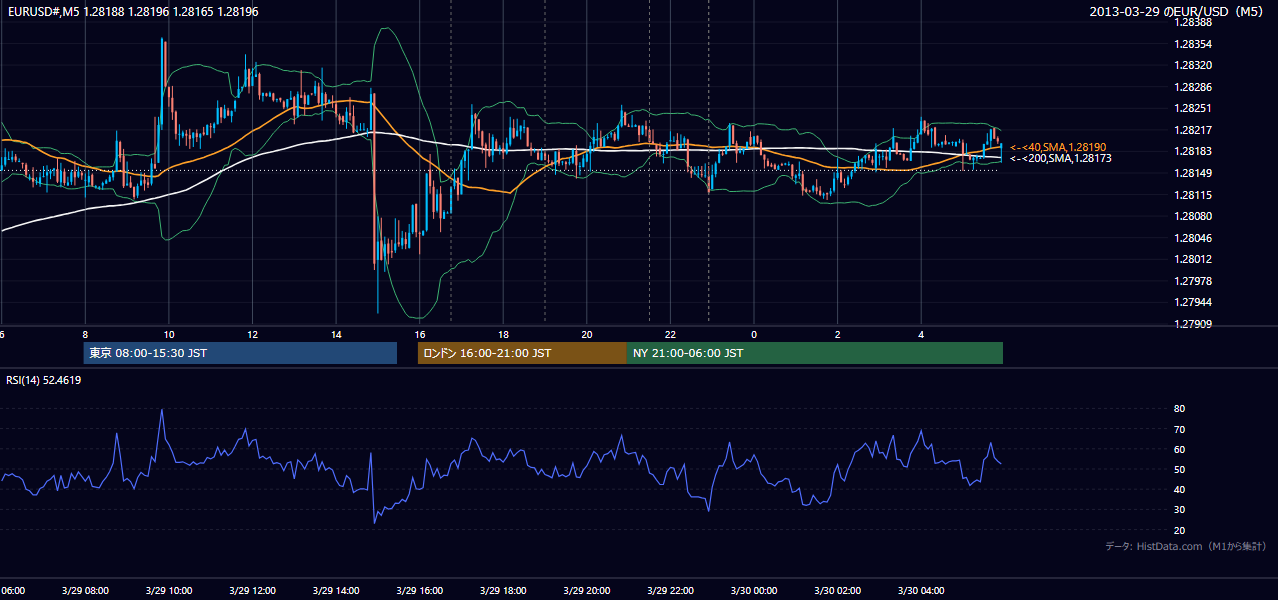The image size is (1278, 600).
Task: Click price axis value 1.28149
Action: coord(1193,173)
